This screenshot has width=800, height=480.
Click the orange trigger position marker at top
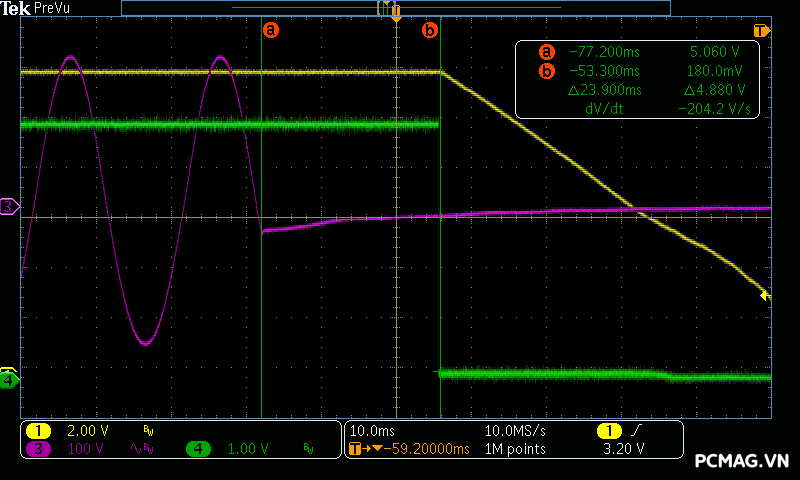pos(396,14)
